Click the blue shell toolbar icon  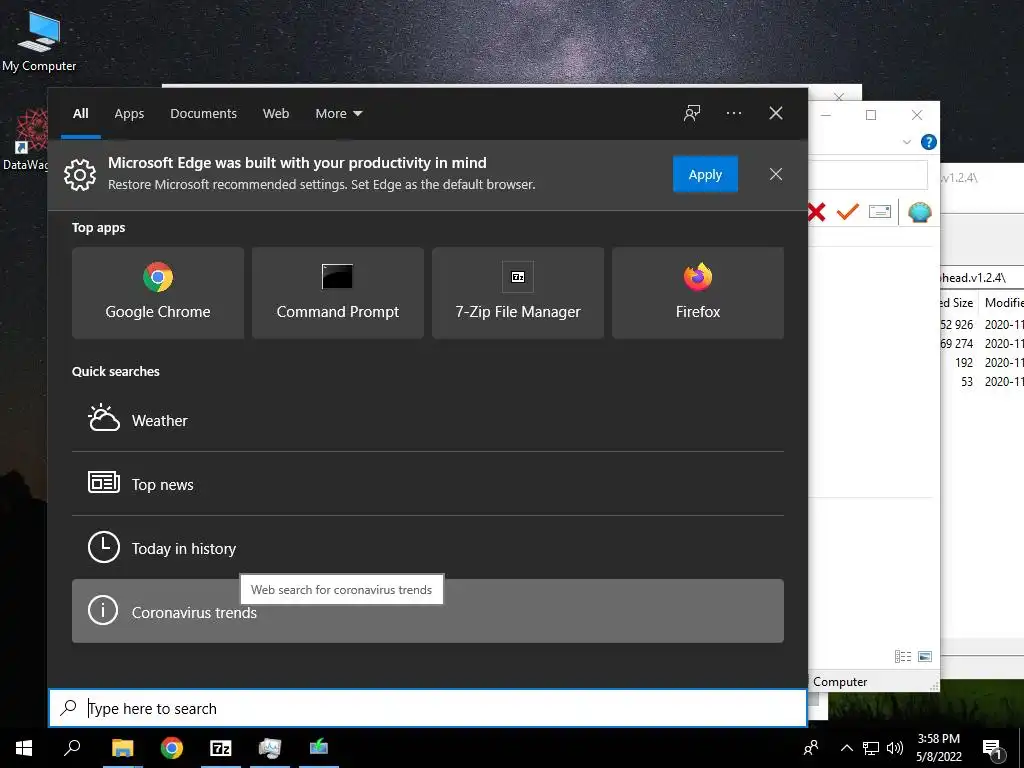coord(920,212)
